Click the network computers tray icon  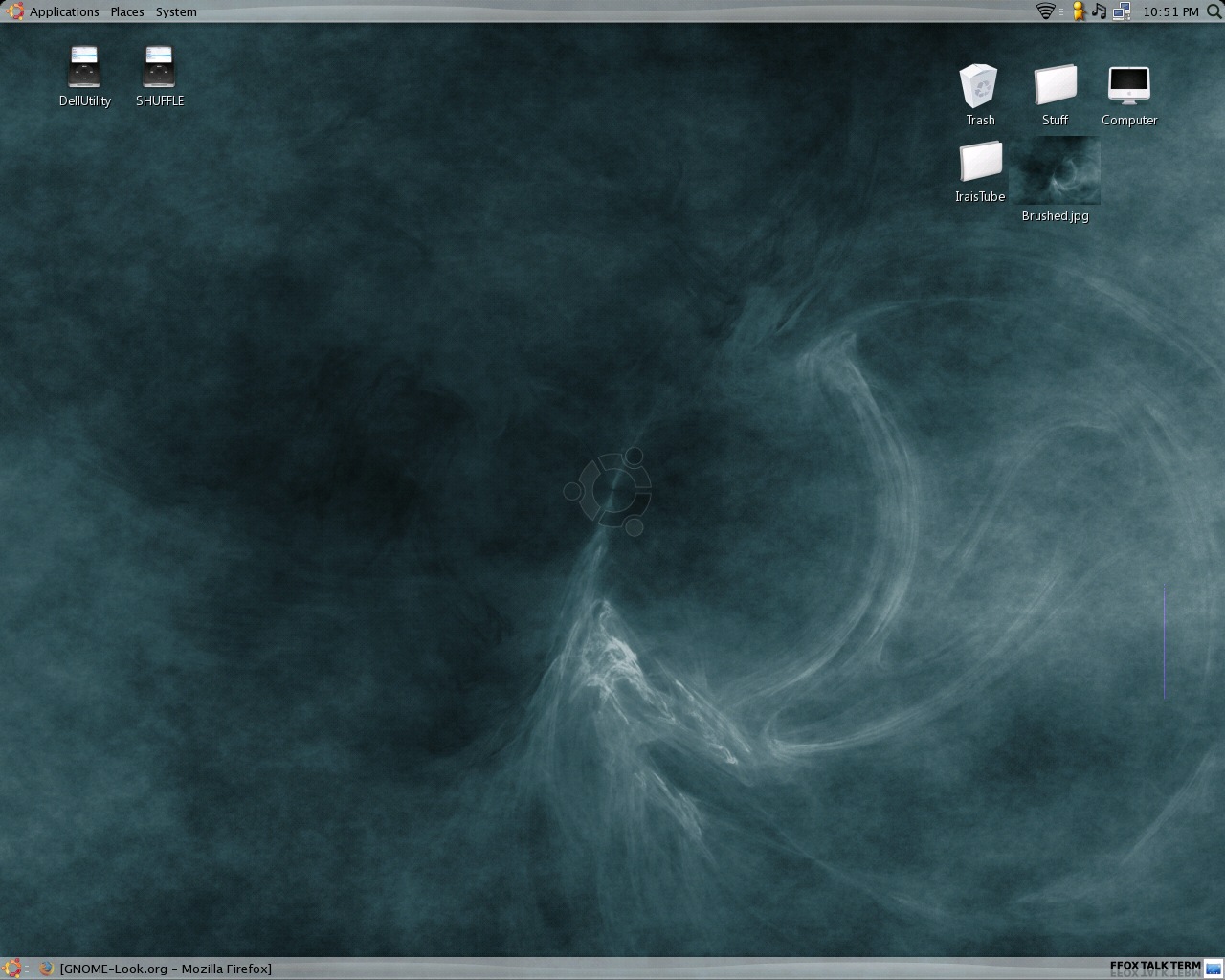tap(1122, 11)
